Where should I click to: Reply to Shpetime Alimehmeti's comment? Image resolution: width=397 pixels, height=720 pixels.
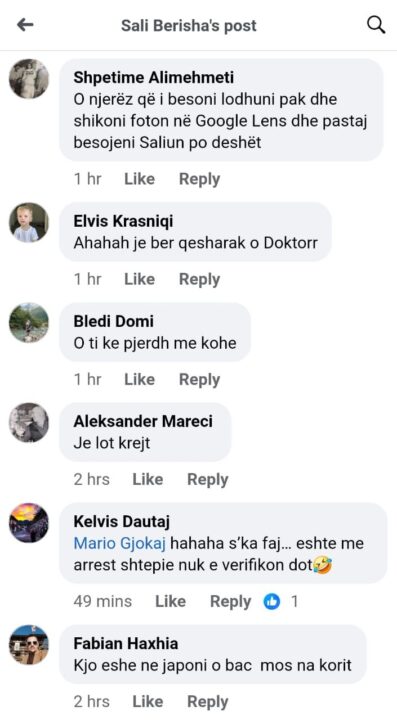200,179
